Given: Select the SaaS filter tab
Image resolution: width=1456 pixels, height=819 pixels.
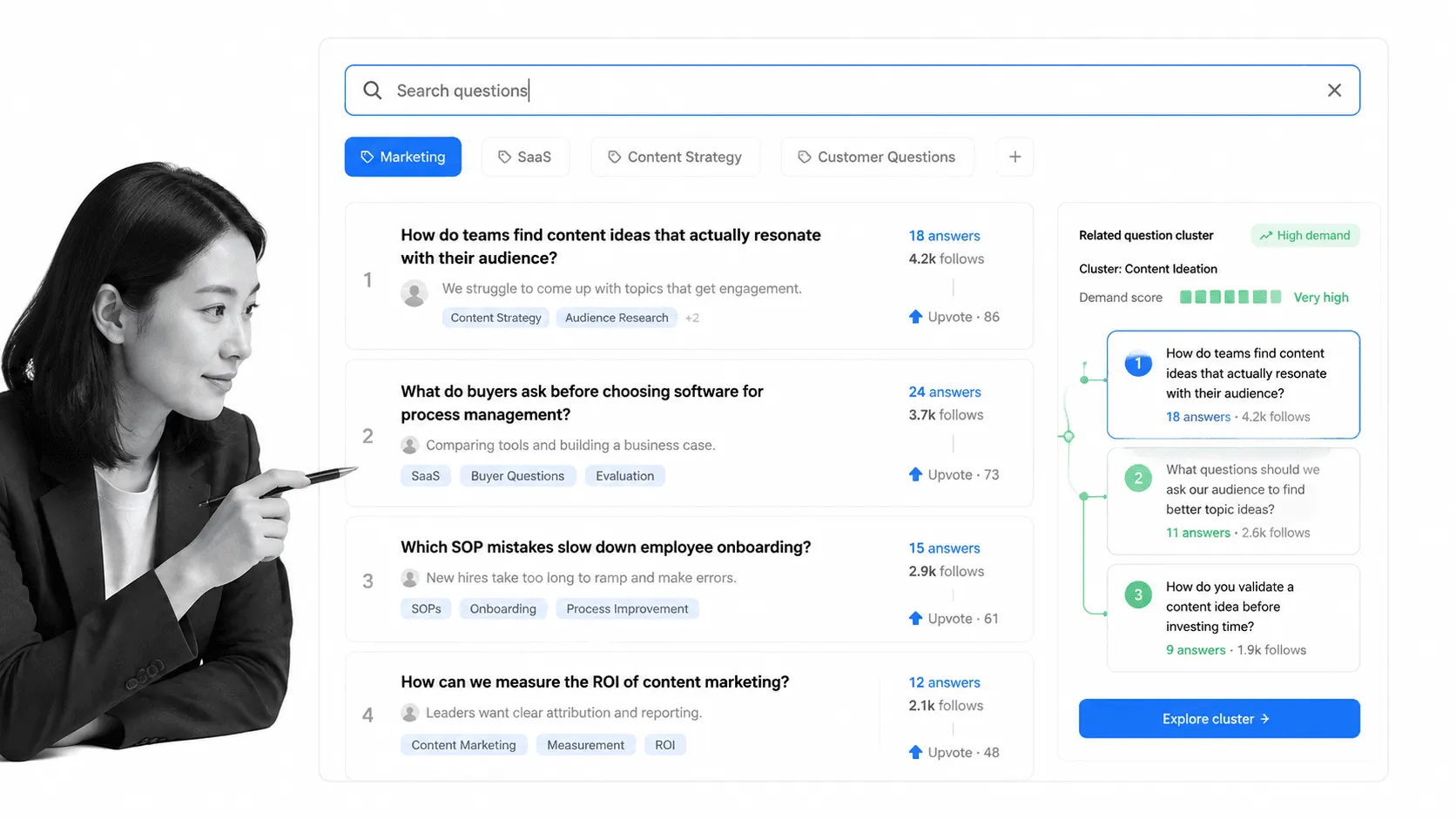Looking at the screenshot, I should (525, 157).
